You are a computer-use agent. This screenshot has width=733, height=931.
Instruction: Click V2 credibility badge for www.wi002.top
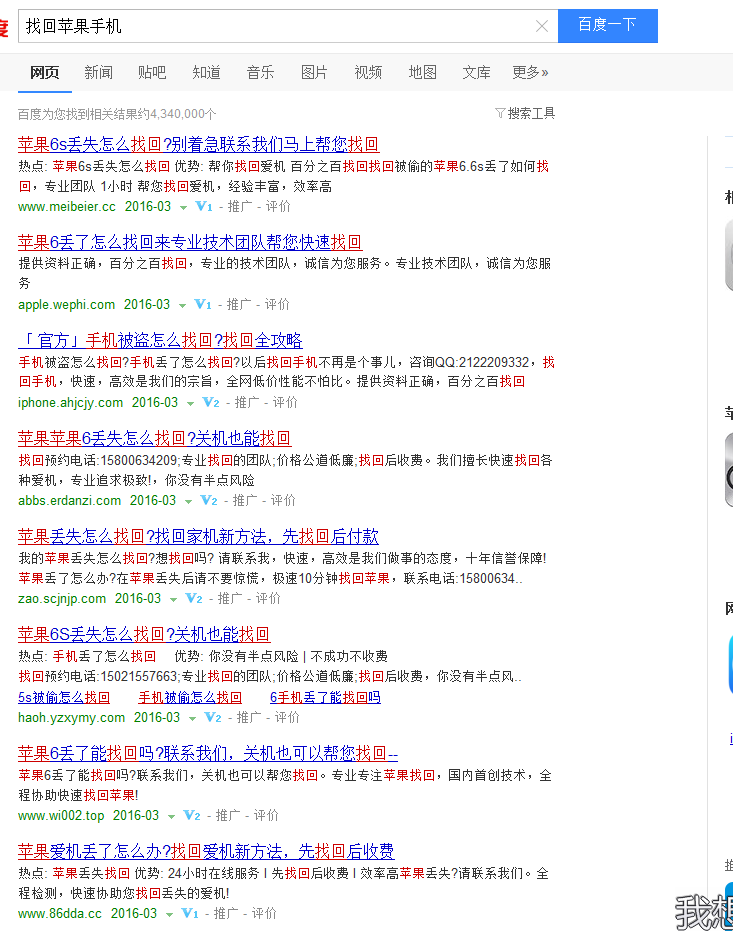(191, 815)
